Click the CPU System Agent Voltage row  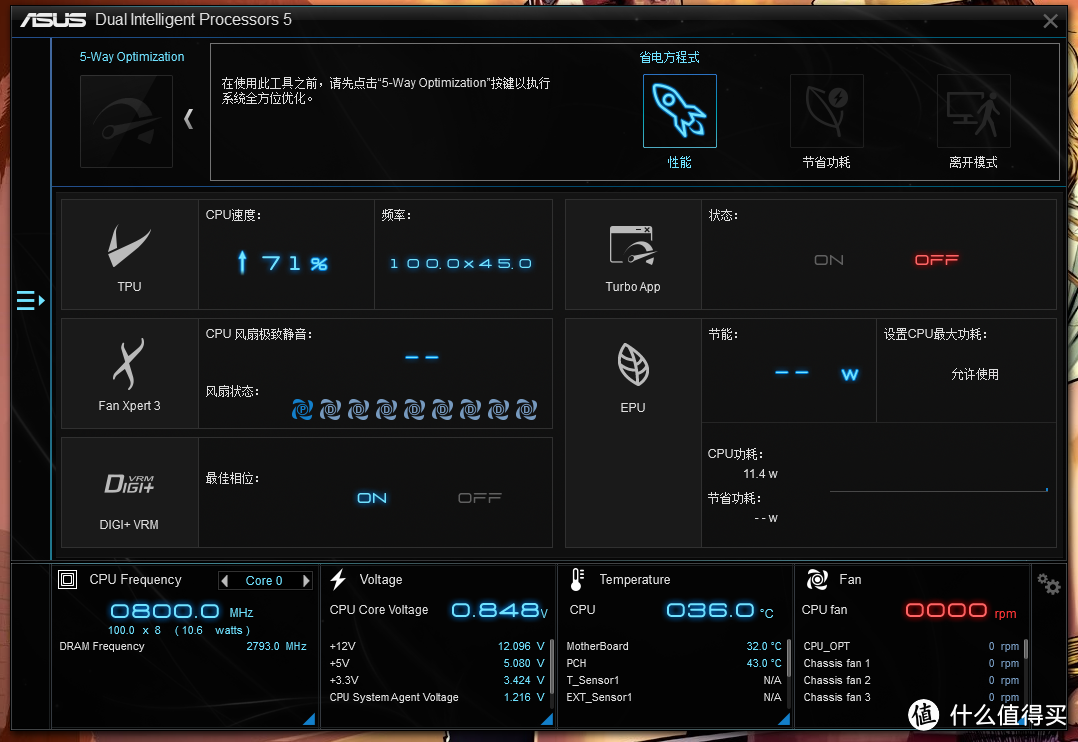click(437, 697)
